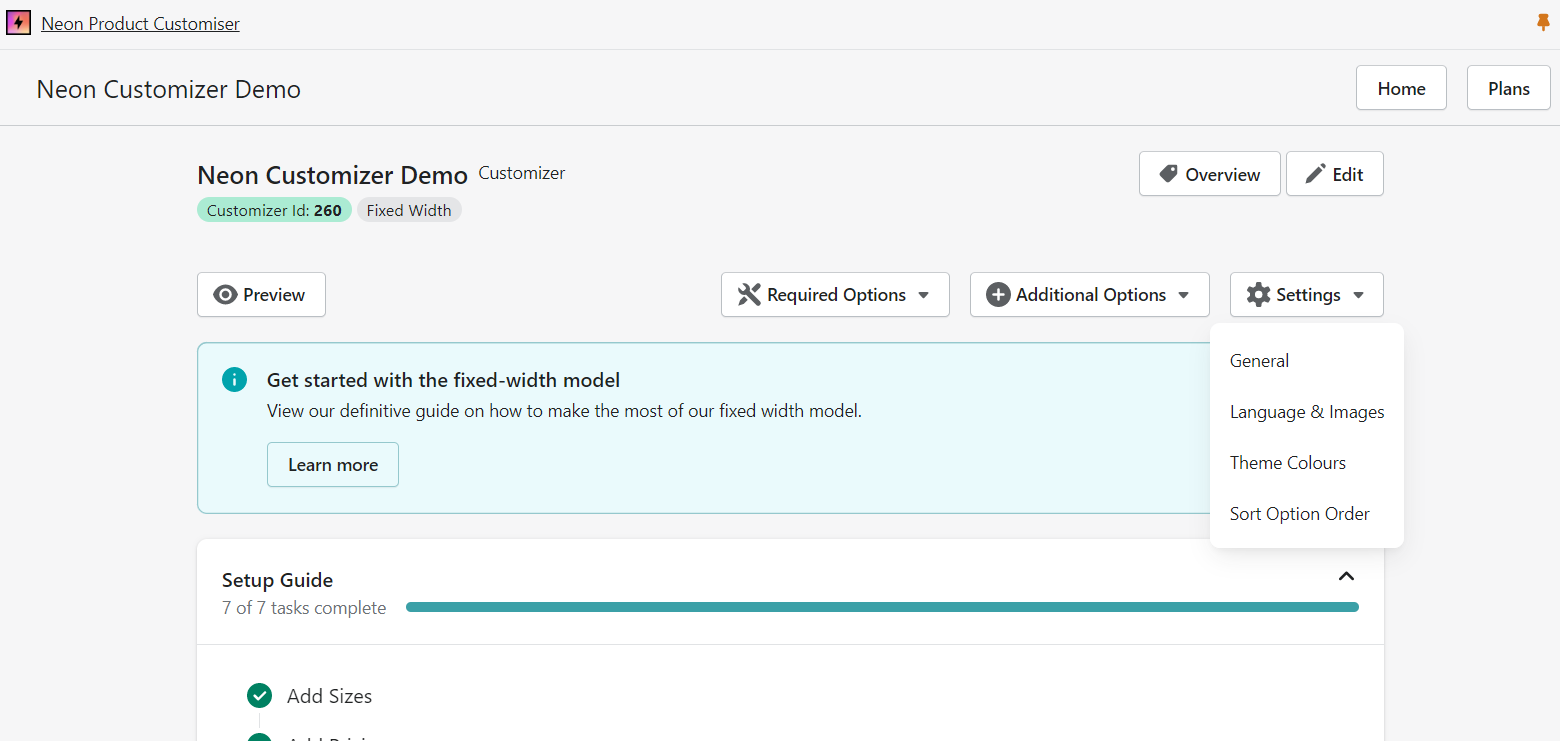This screenshot has width=1560, height=741.
Task: Close the Settings dropdown via its arrow
Action: 1358,295
